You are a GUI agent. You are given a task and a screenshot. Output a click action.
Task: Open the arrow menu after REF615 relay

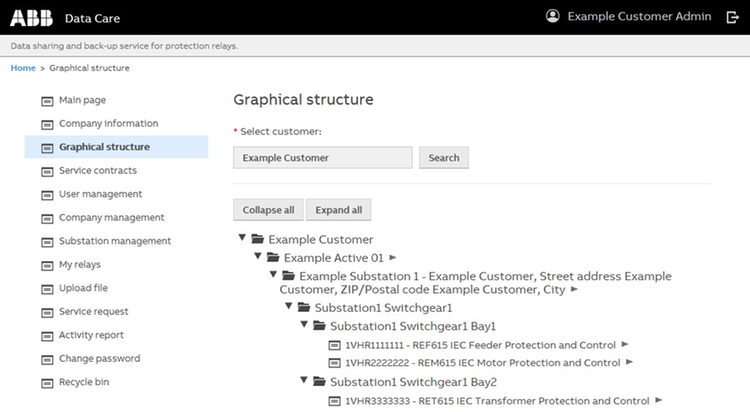click(x=625, y=344)
